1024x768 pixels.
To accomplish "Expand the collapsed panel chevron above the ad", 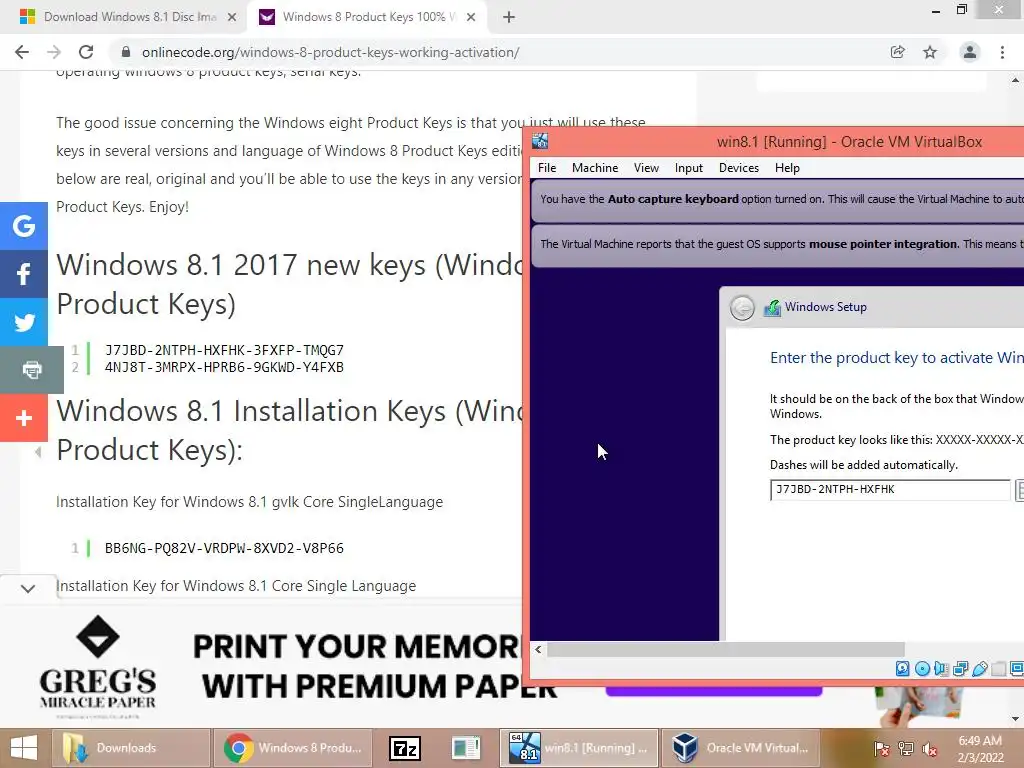I will click(x=27, y=588).
